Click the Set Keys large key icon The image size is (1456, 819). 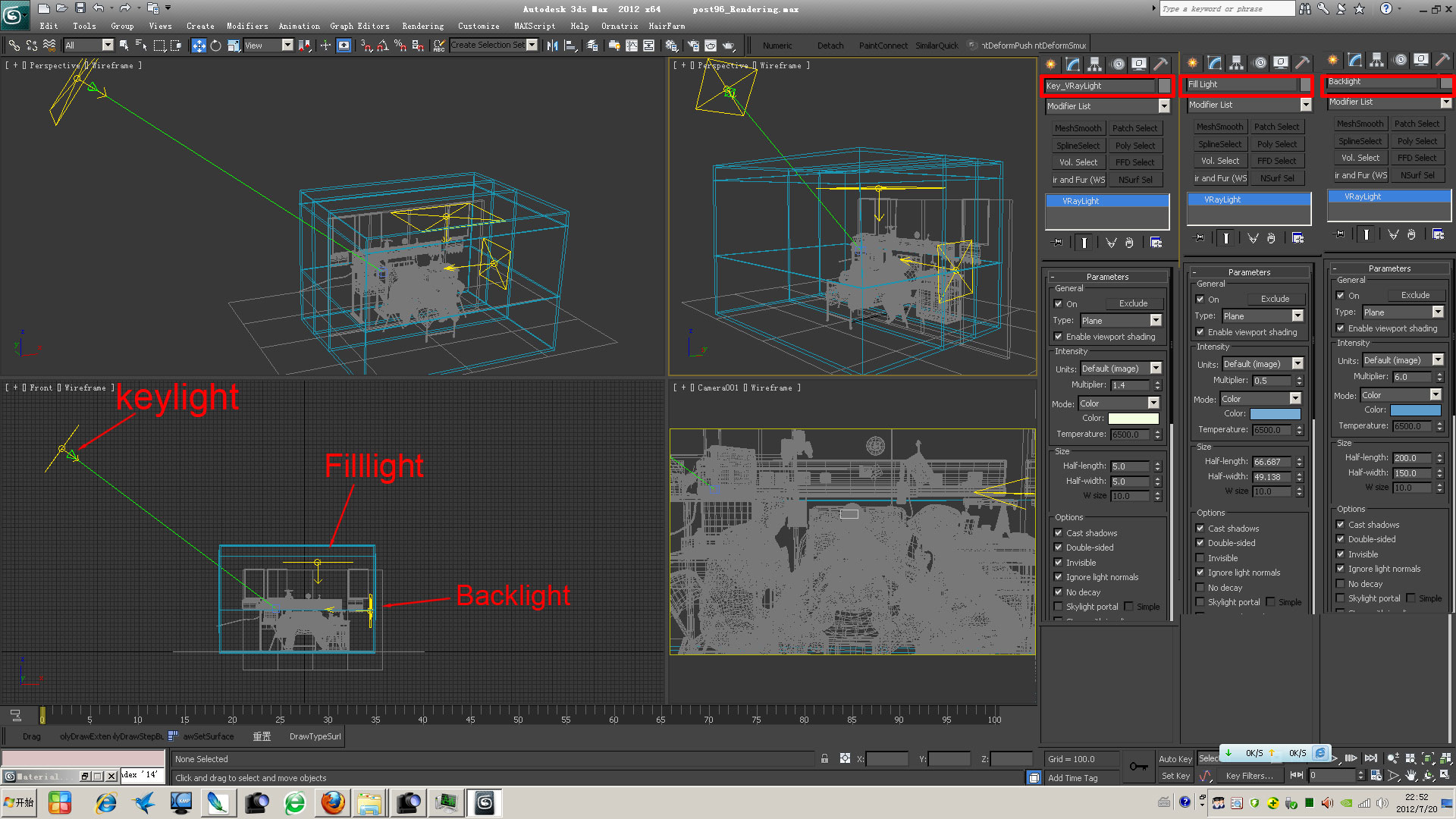click(x=1138, y=767)
